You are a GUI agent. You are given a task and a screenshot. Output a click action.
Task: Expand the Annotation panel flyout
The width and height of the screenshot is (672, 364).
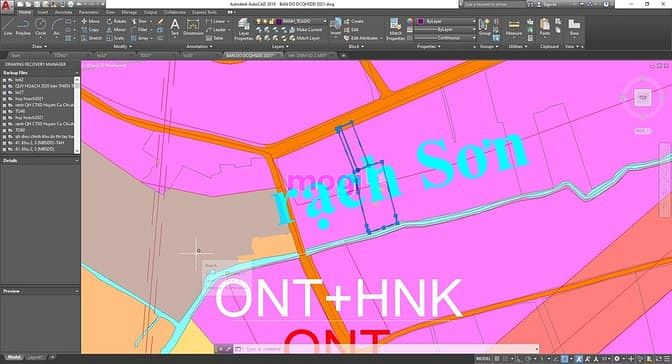tap(199, 46)
